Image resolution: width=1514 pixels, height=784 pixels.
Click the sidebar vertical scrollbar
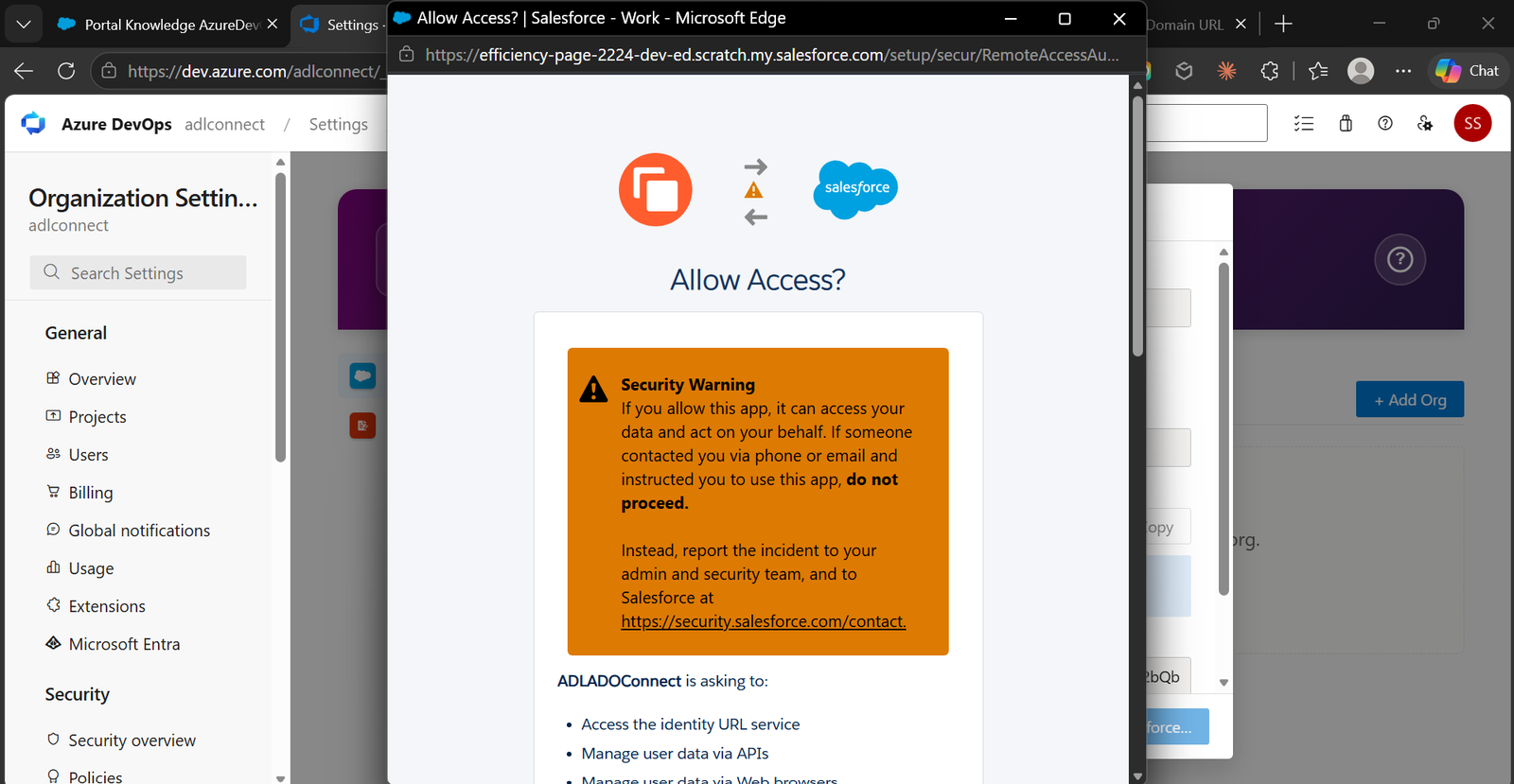280,317
